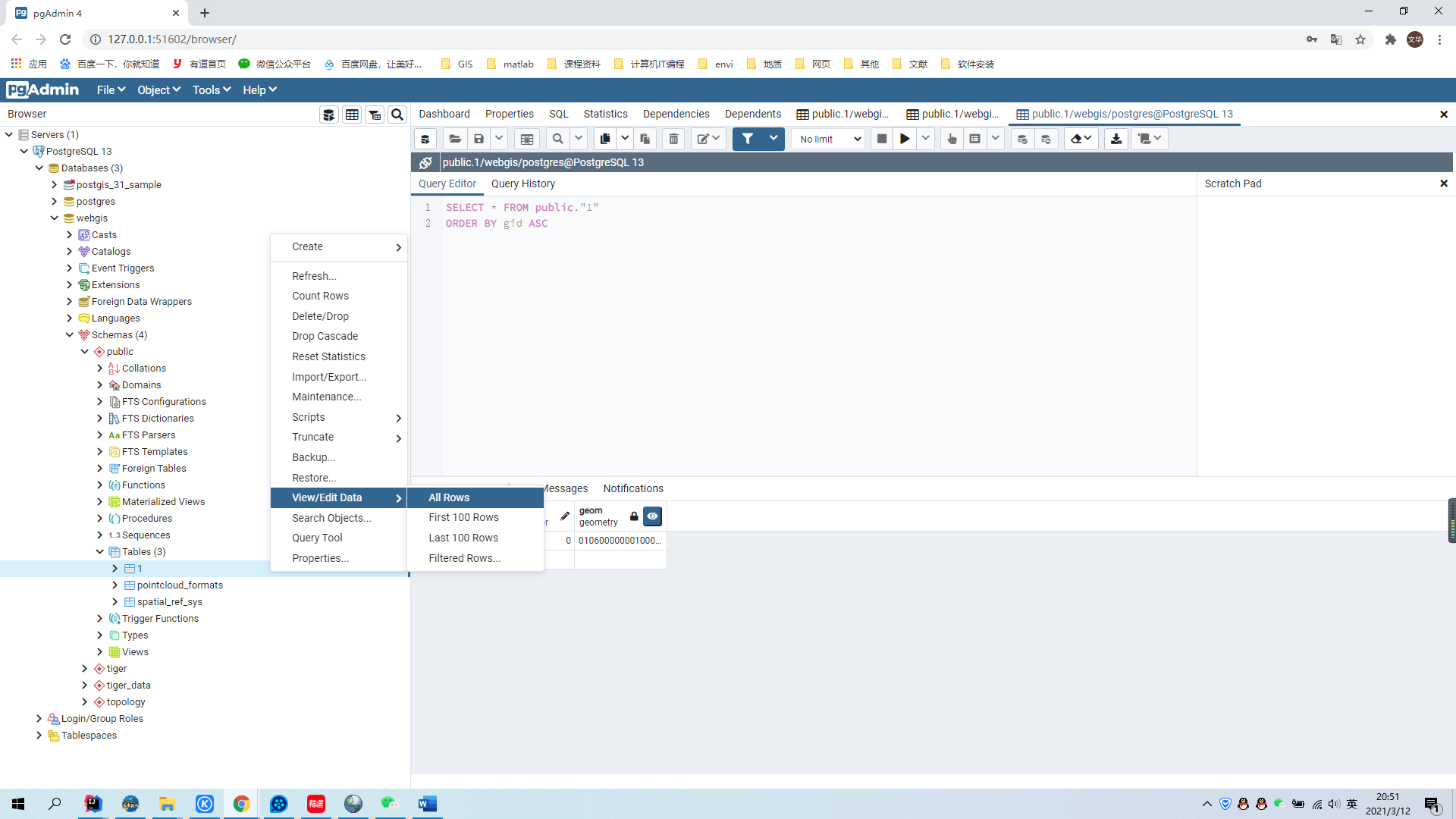Select First 100 Rows from submenu
1456x819 pixels.
pos(463,517)
